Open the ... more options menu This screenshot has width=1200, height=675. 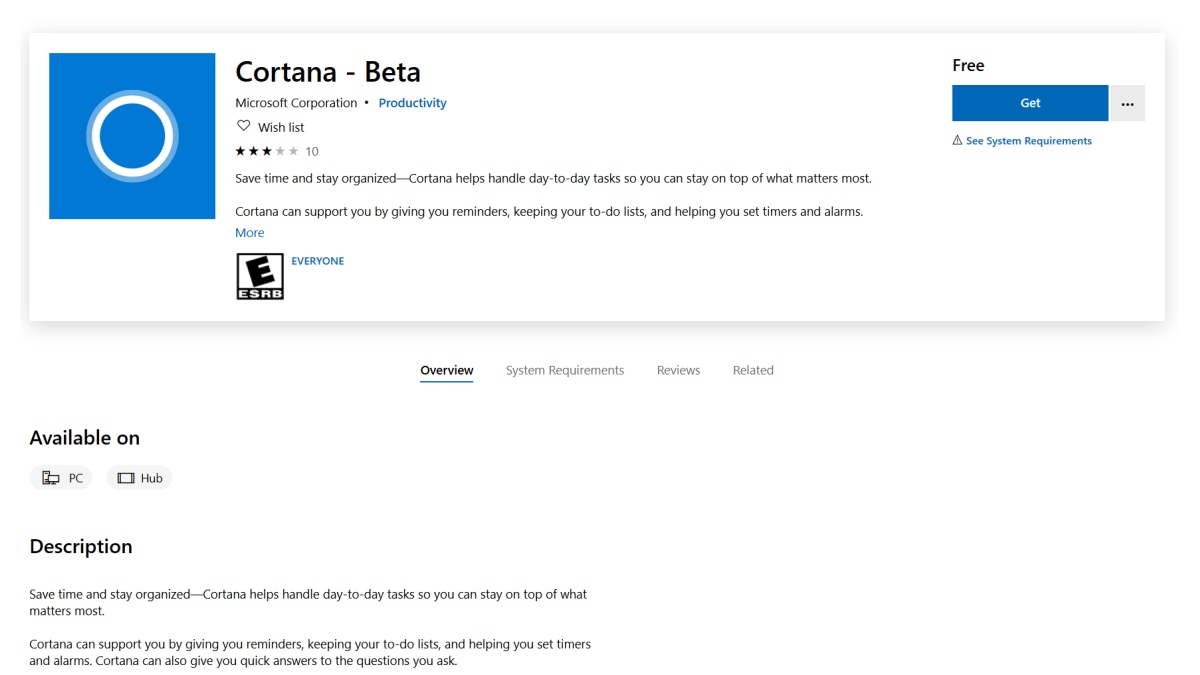coord(1127,102)
